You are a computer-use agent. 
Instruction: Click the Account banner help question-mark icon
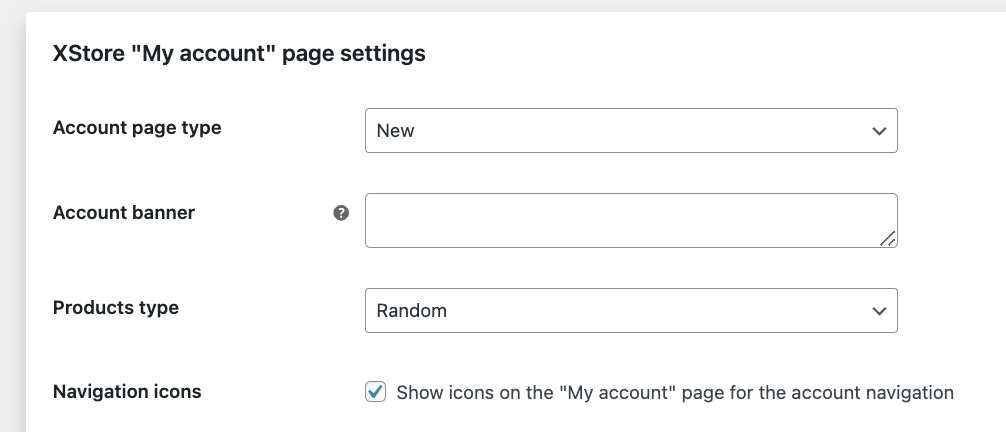pyautogui.click(x=341, y=213)
